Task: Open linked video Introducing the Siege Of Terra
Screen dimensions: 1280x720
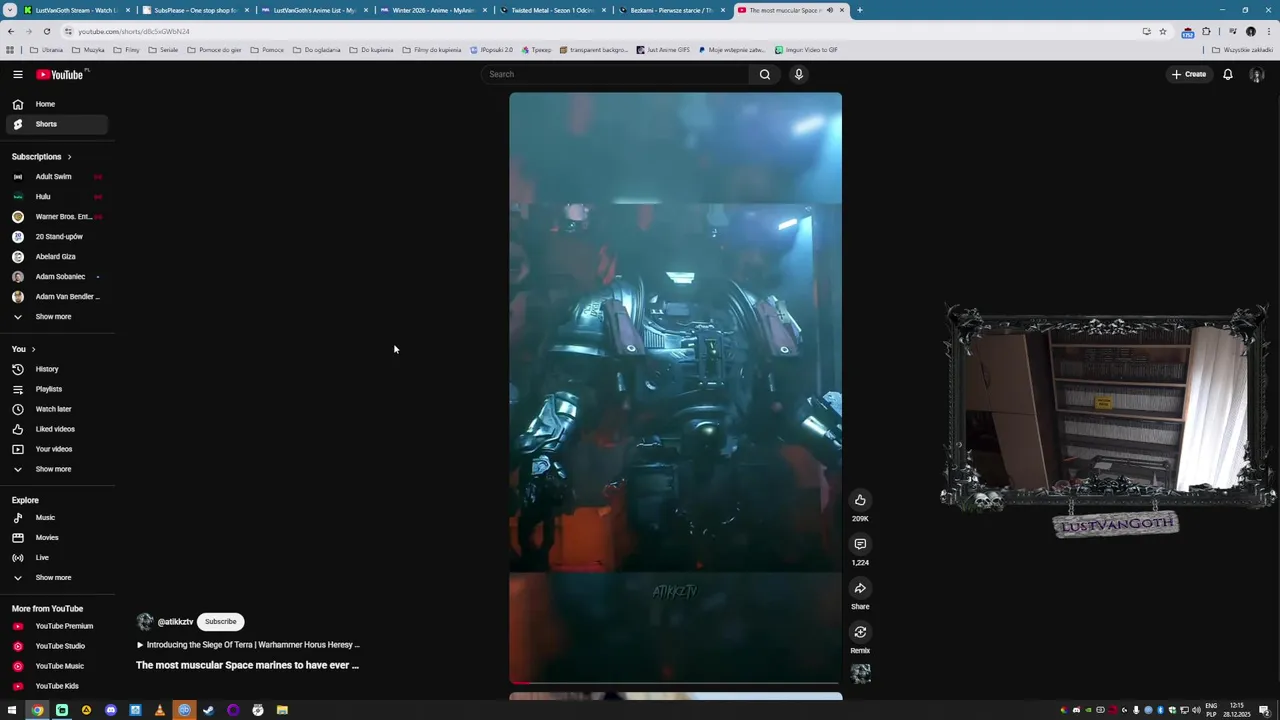Action: tap(248, 645)
